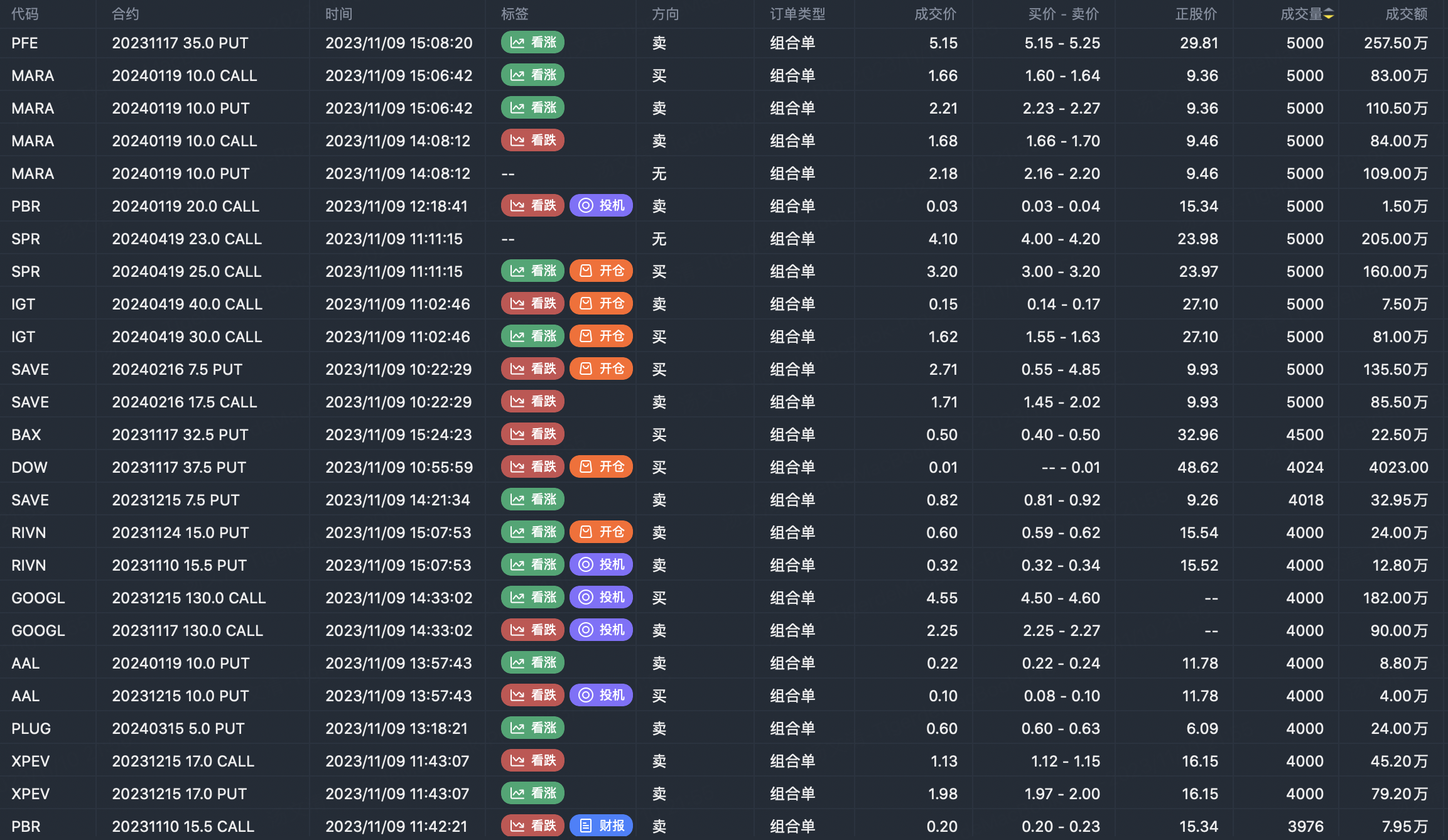Click 看跌 tag on IGT 40.0 CALL row
The height and width of the screenshot is (840, 1448).
pos(532,303)
